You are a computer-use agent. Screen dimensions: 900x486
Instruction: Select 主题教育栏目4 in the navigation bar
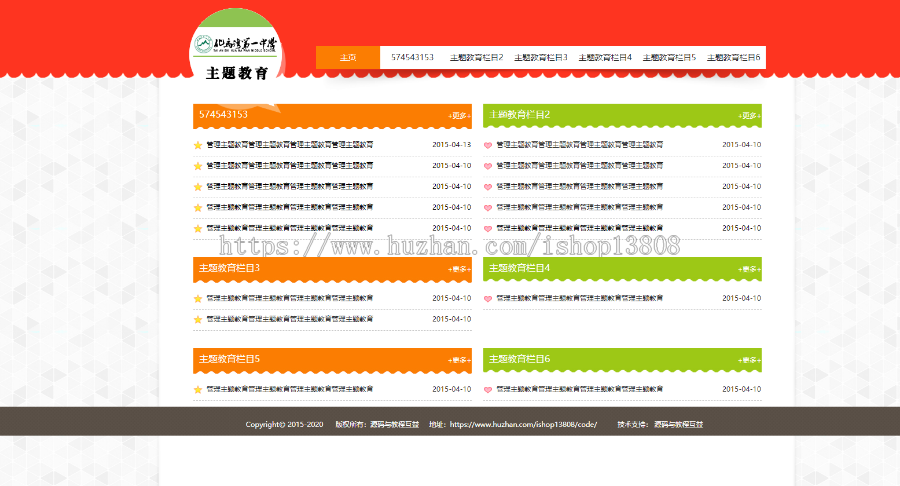click(x=605, y=57)
